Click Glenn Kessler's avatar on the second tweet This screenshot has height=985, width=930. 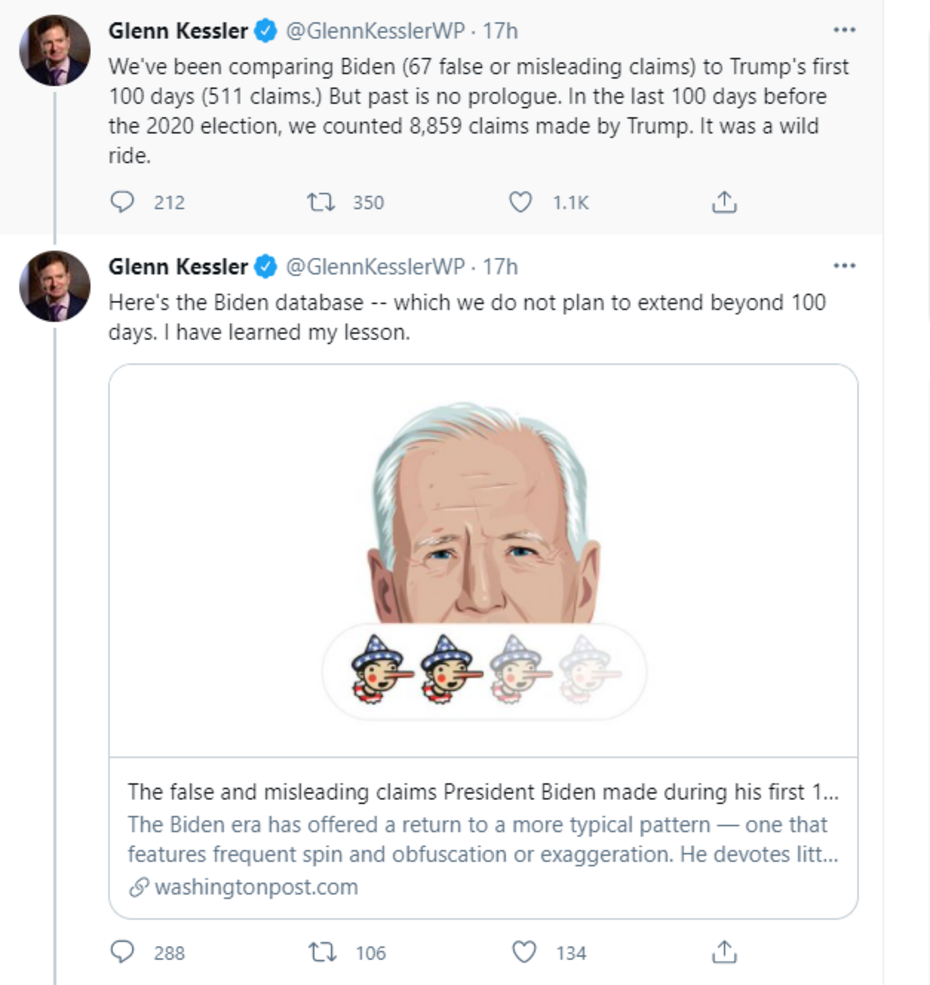pos(55,286)
